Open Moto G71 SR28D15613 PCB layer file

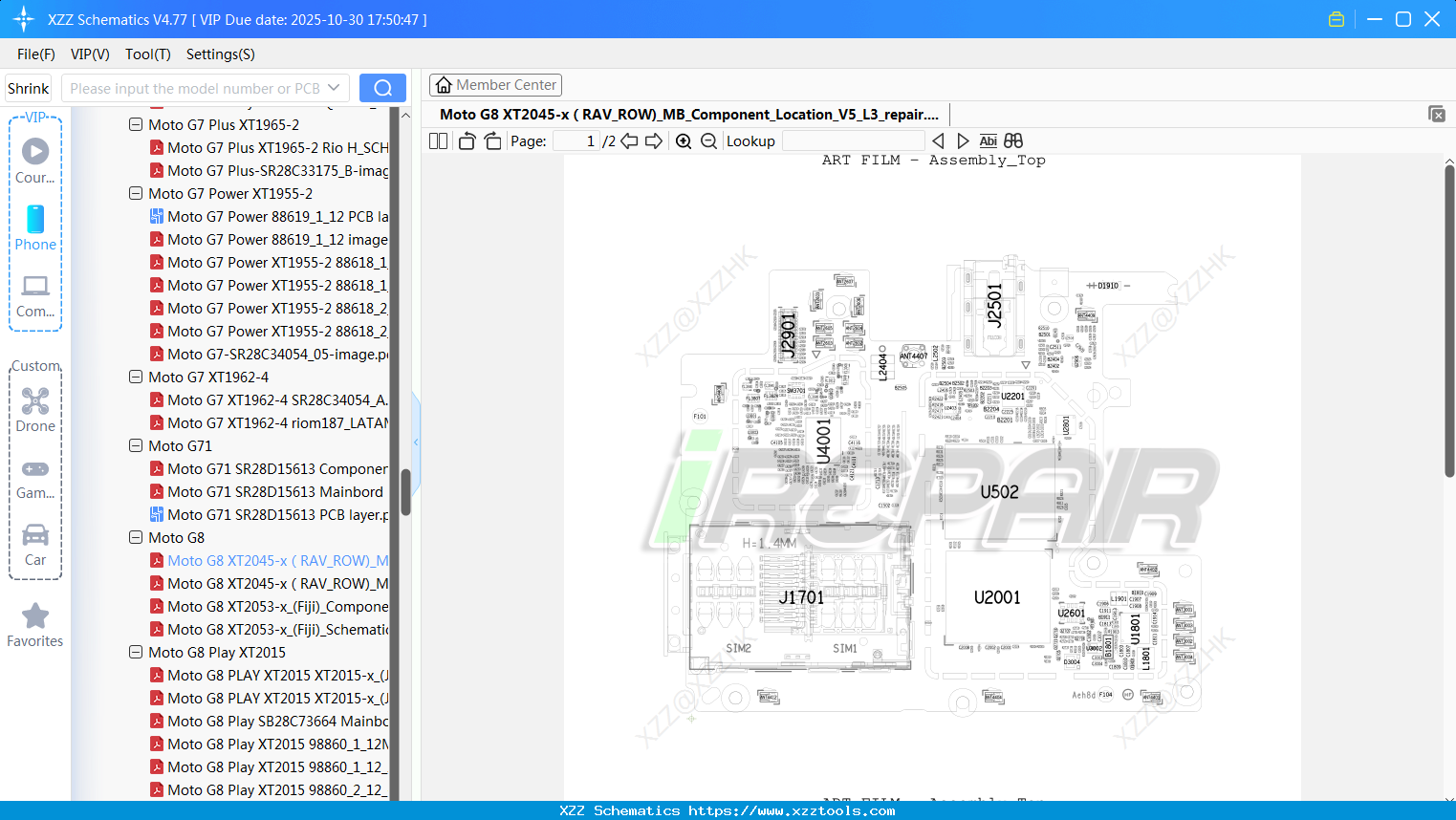pyautogui.click(x=270, y=514)
